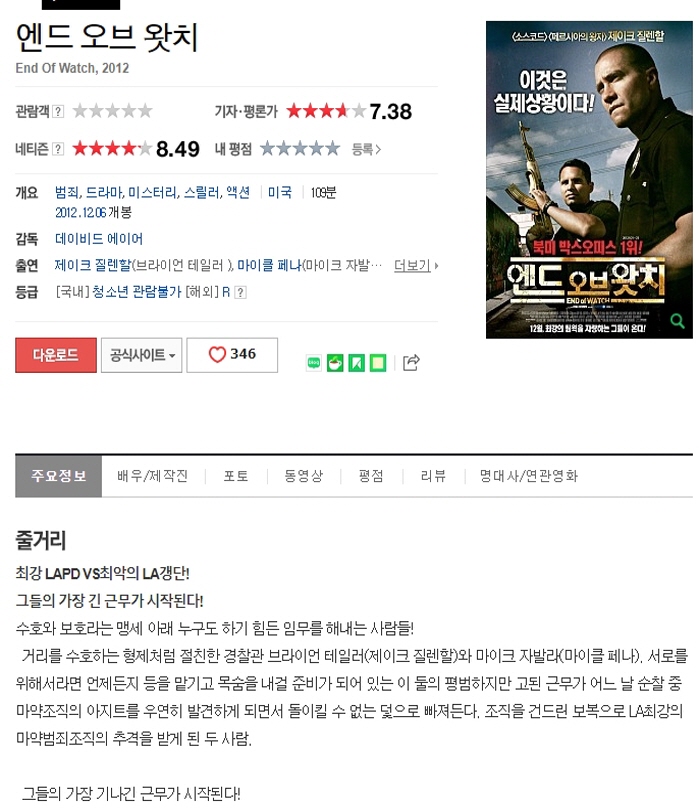Click help icon next to 관람객

(x=58, y=111)
